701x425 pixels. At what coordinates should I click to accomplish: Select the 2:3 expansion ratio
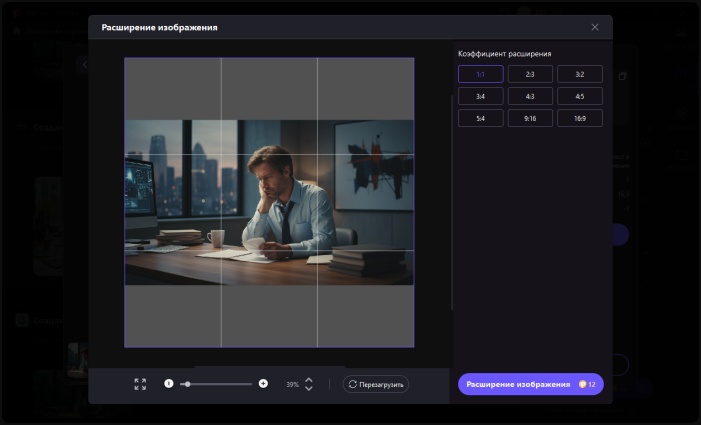tap(530, 74)
